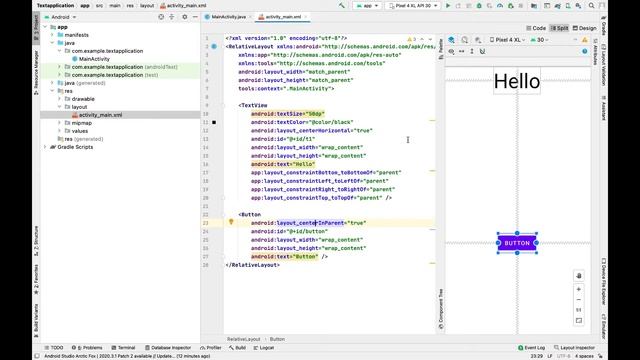Click the 4 spaces indent setting
The image size is (640, 360).
[584, 356]
